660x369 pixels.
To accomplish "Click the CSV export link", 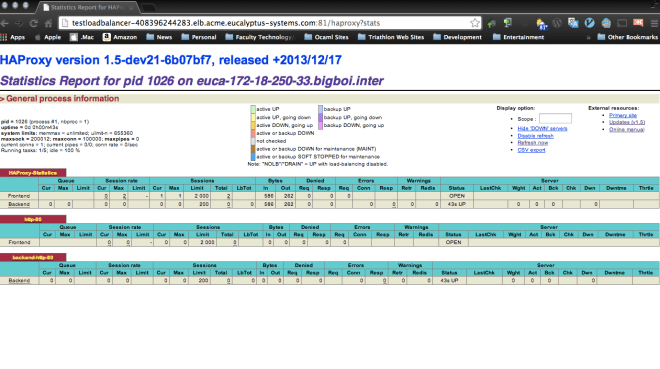I will 531,150.
